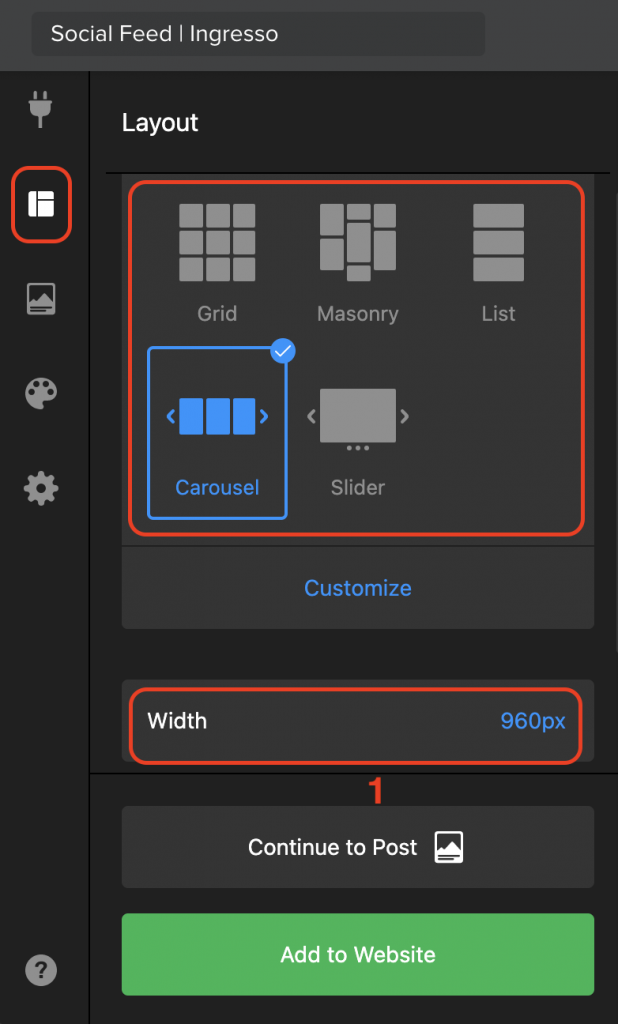Open the Settings gear icon in sidebar
The image size is (618, 1024).
tap(41, 488)
